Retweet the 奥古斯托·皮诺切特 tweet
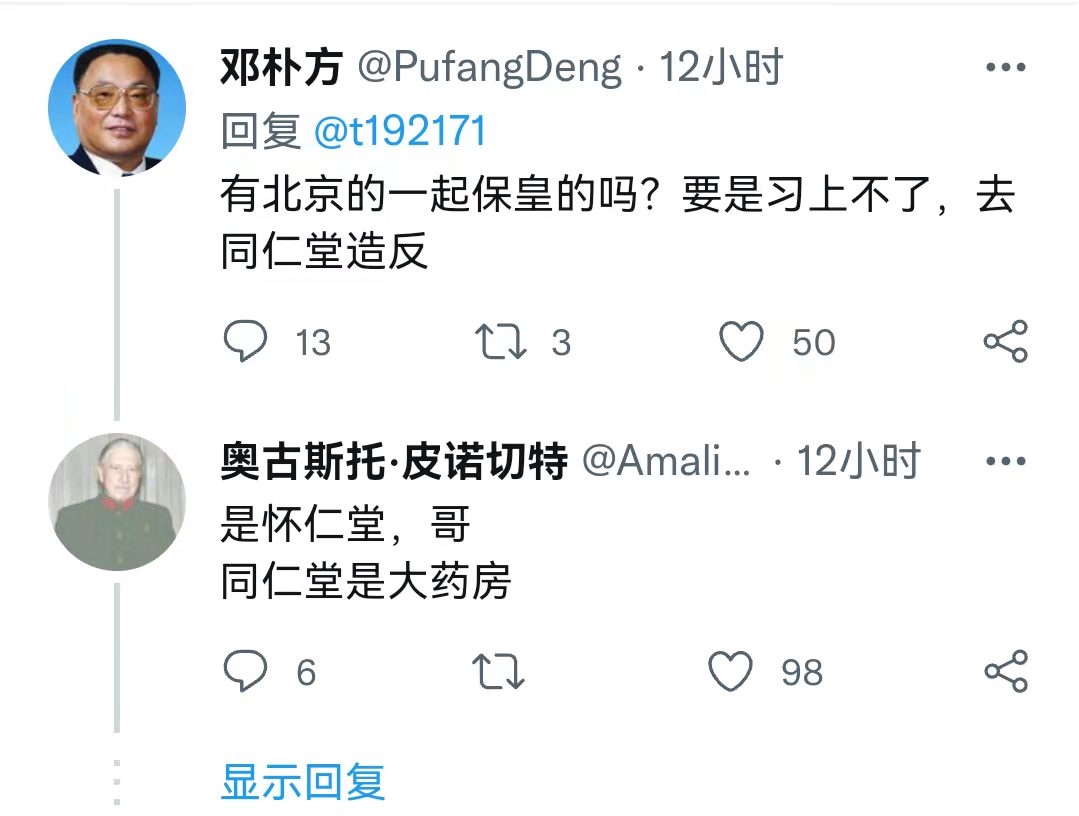Image resolution: width=1079 pixels, height=816 pixels. pos(497,671)
